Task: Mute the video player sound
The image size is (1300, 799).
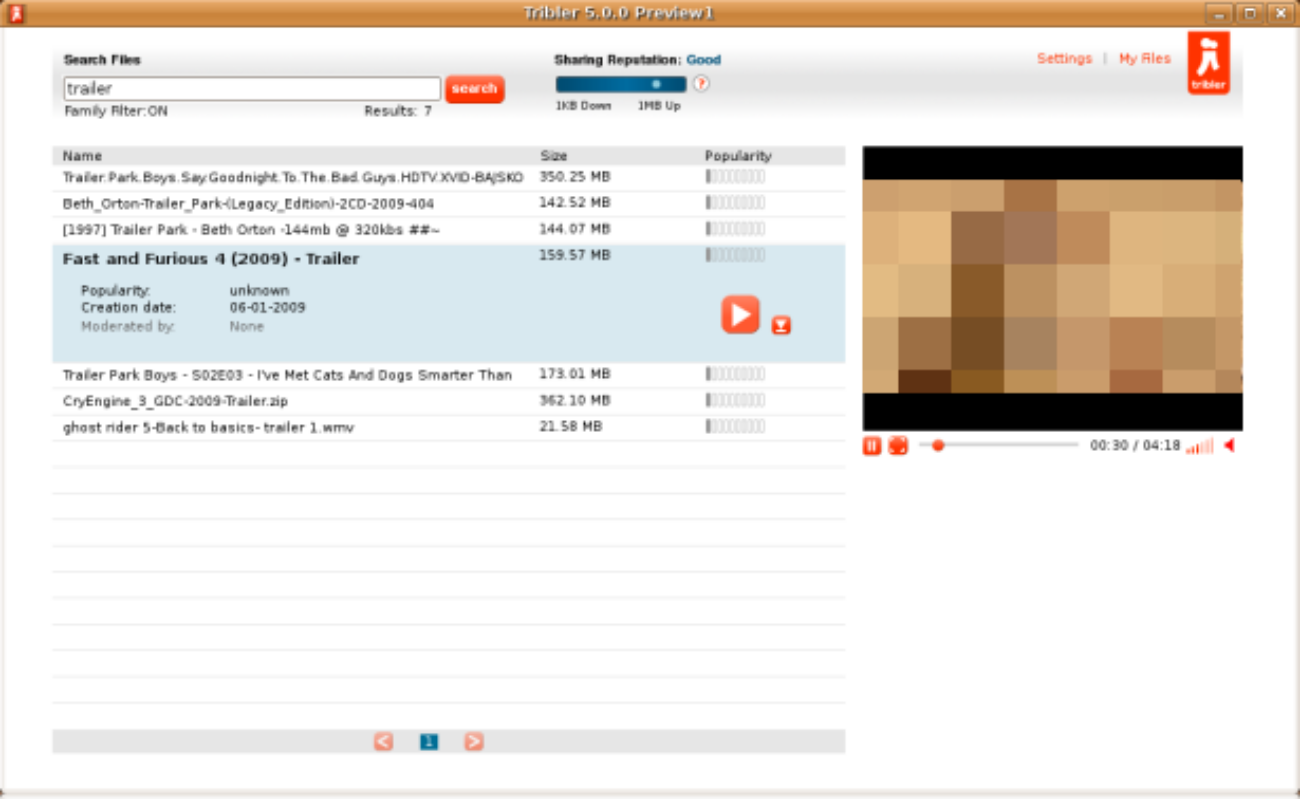Action: tap(1229, 446)
